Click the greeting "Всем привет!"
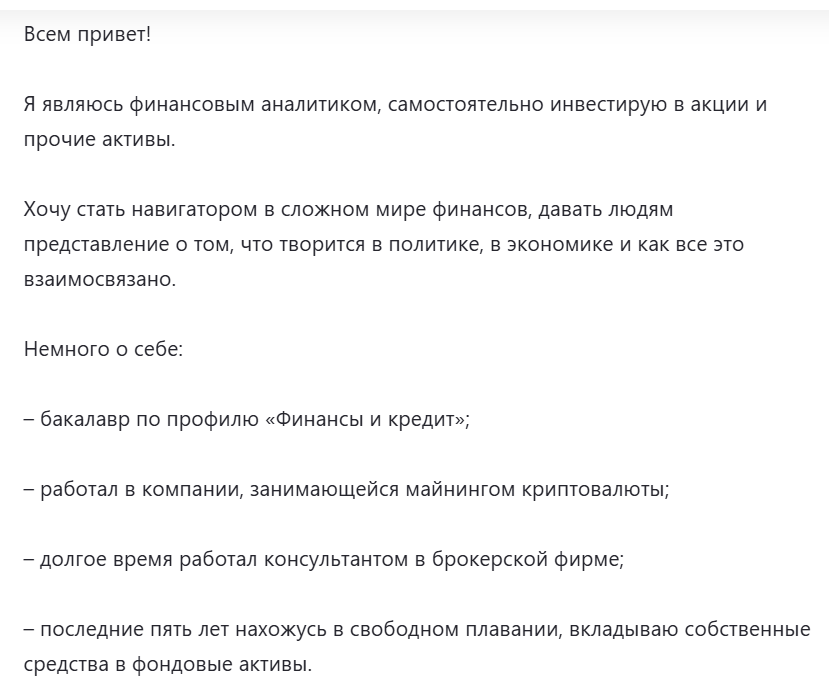This screenshot has width=829, height=693. (x=87, y=35)
